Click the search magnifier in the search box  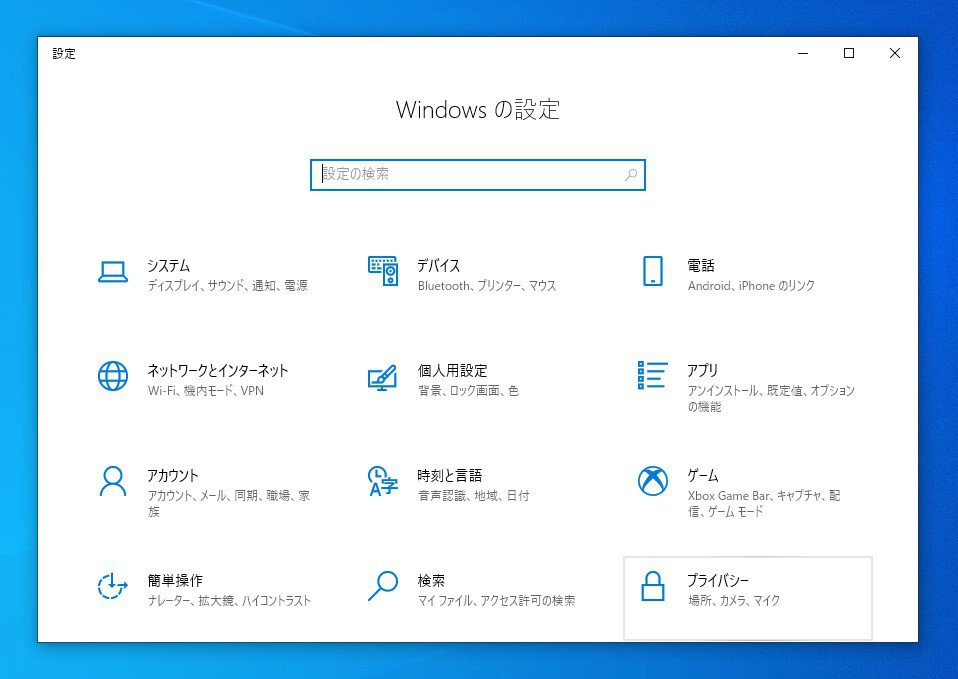[x=631, y=175]
